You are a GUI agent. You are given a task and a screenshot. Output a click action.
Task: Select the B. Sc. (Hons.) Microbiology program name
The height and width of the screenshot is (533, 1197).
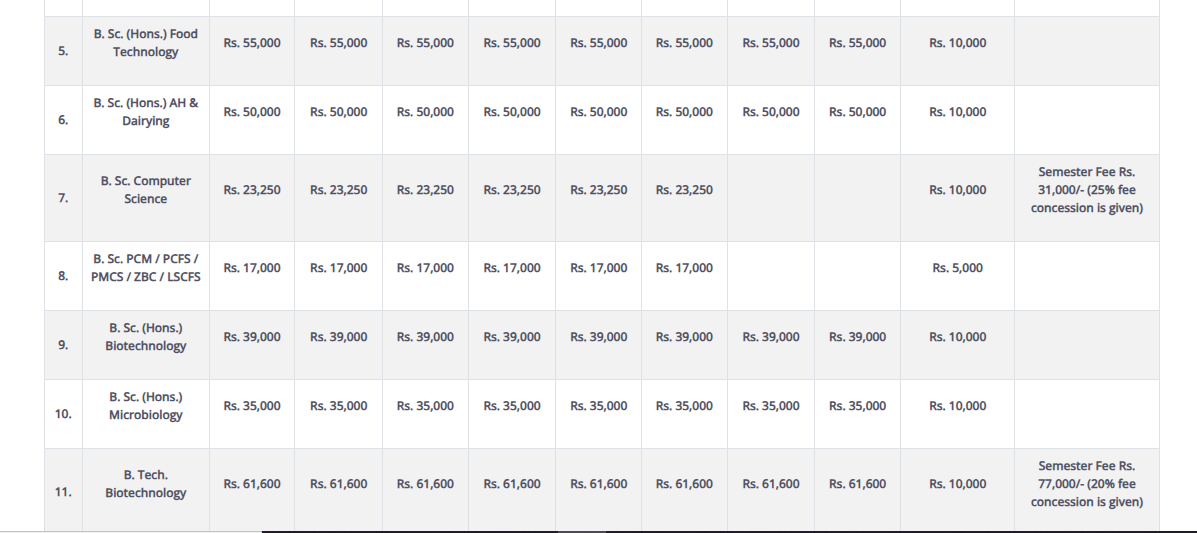146,406
